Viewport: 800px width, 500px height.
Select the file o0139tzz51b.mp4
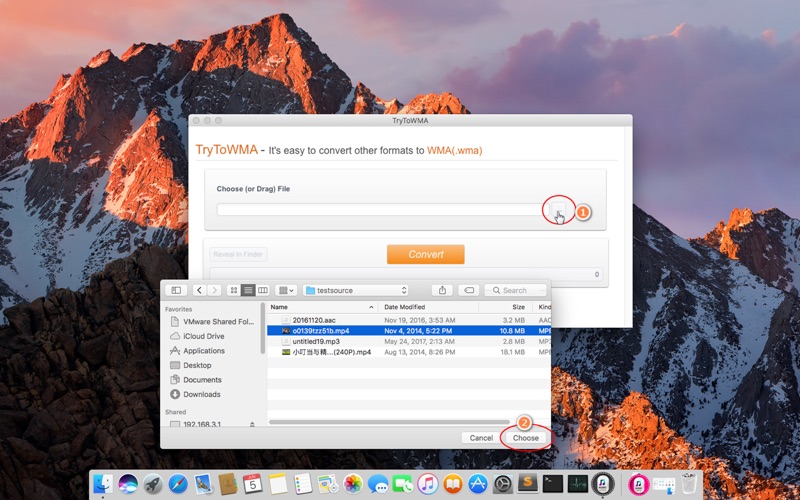click(x=409, y=331)
